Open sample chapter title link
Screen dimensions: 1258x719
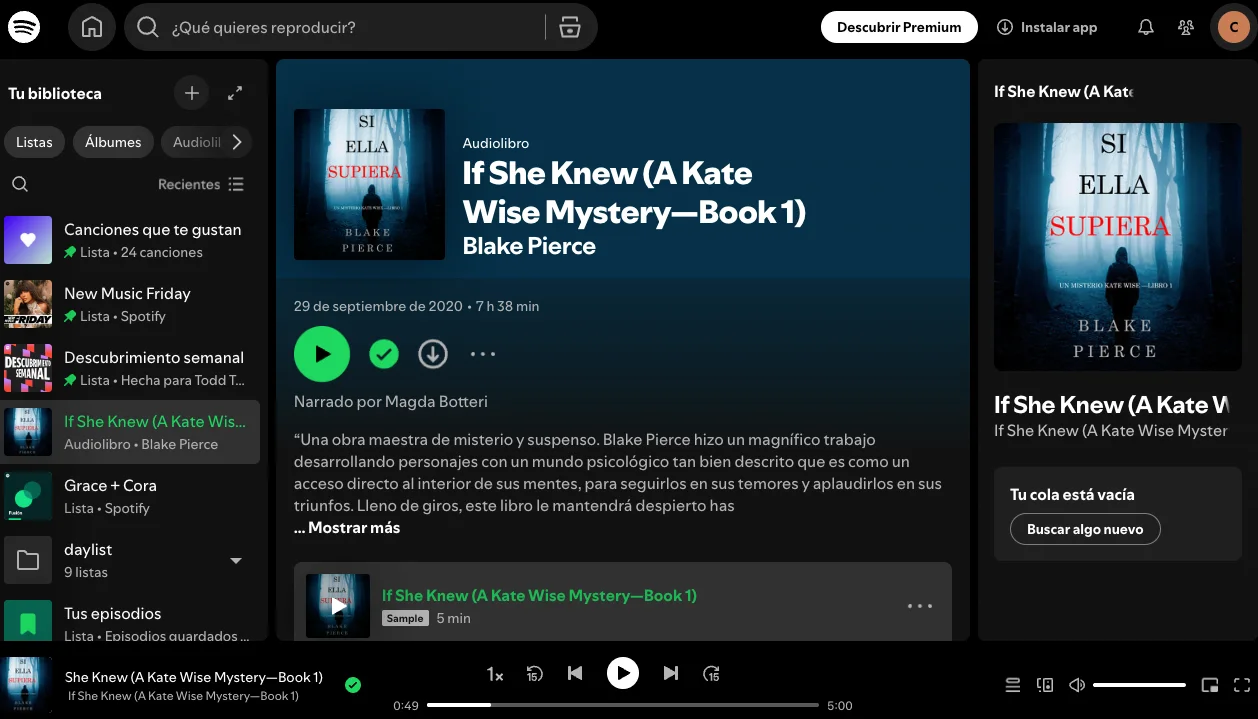[x=539, y=595]
